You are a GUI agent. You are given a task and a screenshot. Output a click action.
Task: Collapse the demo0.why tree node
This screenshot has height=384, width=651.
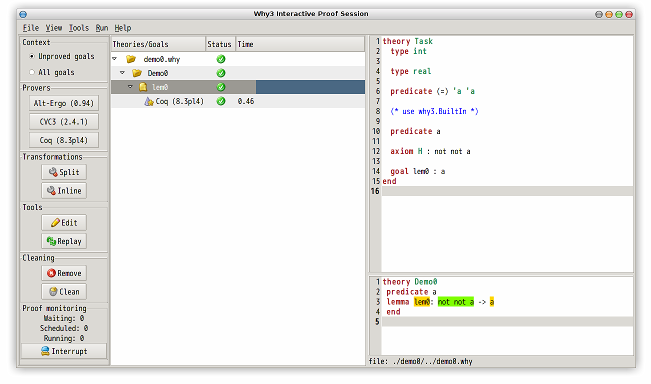tap(115, 59)
